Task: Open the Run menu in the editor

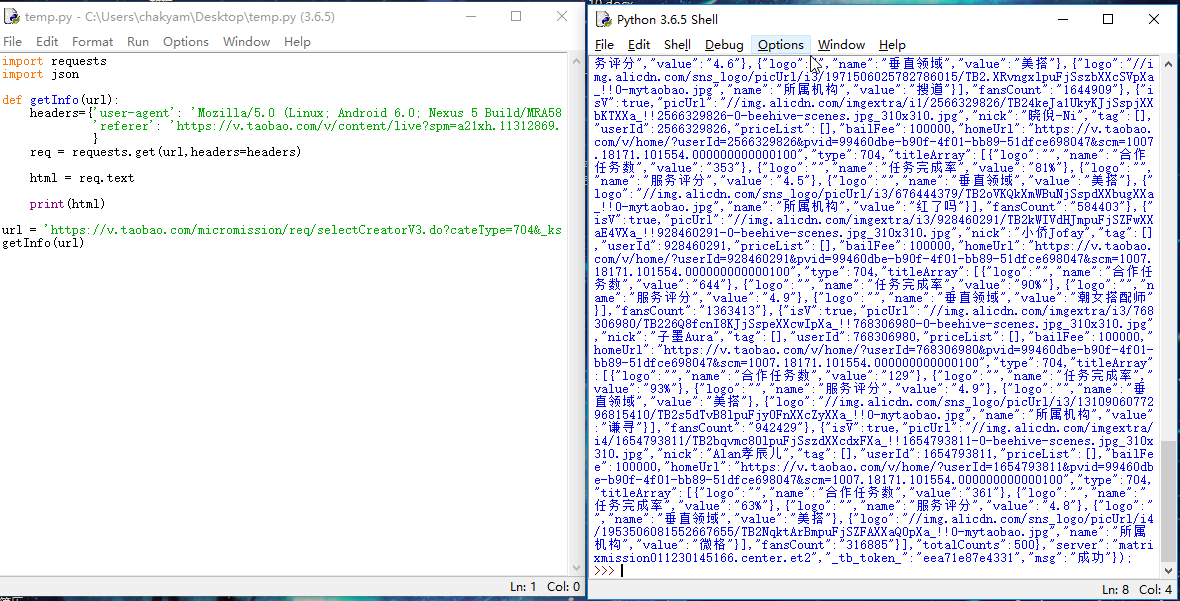Action: (x=138, y=42)
